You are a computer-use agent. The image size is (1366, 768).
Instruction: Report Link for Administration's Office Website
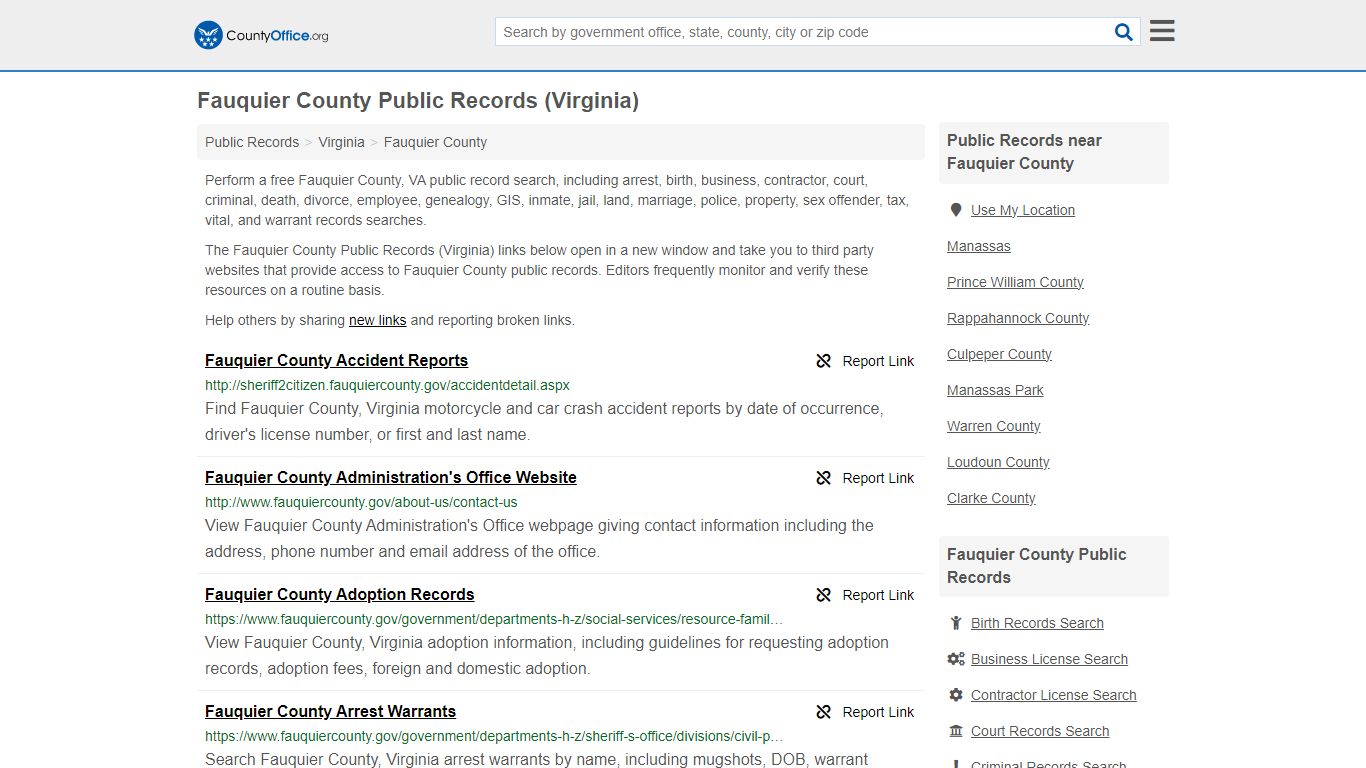click(878, 478)
